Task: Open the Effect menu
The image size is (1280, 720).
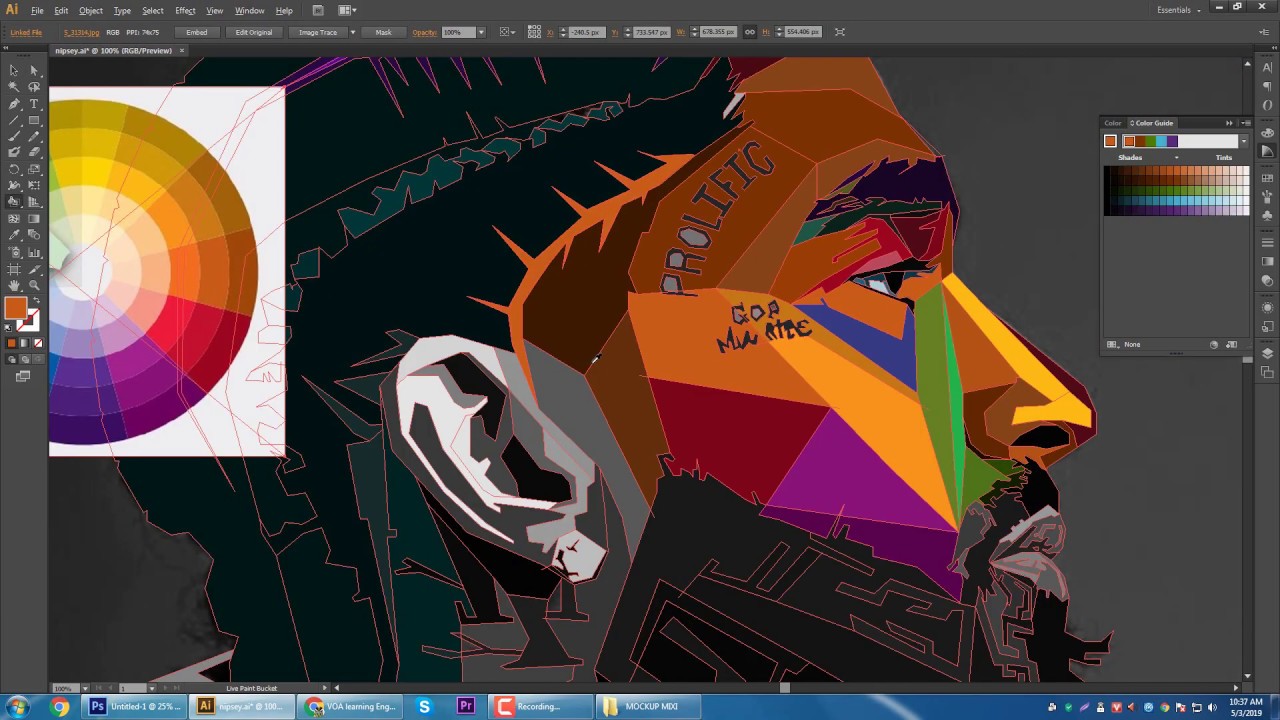Action: click(x=185, y=10)
